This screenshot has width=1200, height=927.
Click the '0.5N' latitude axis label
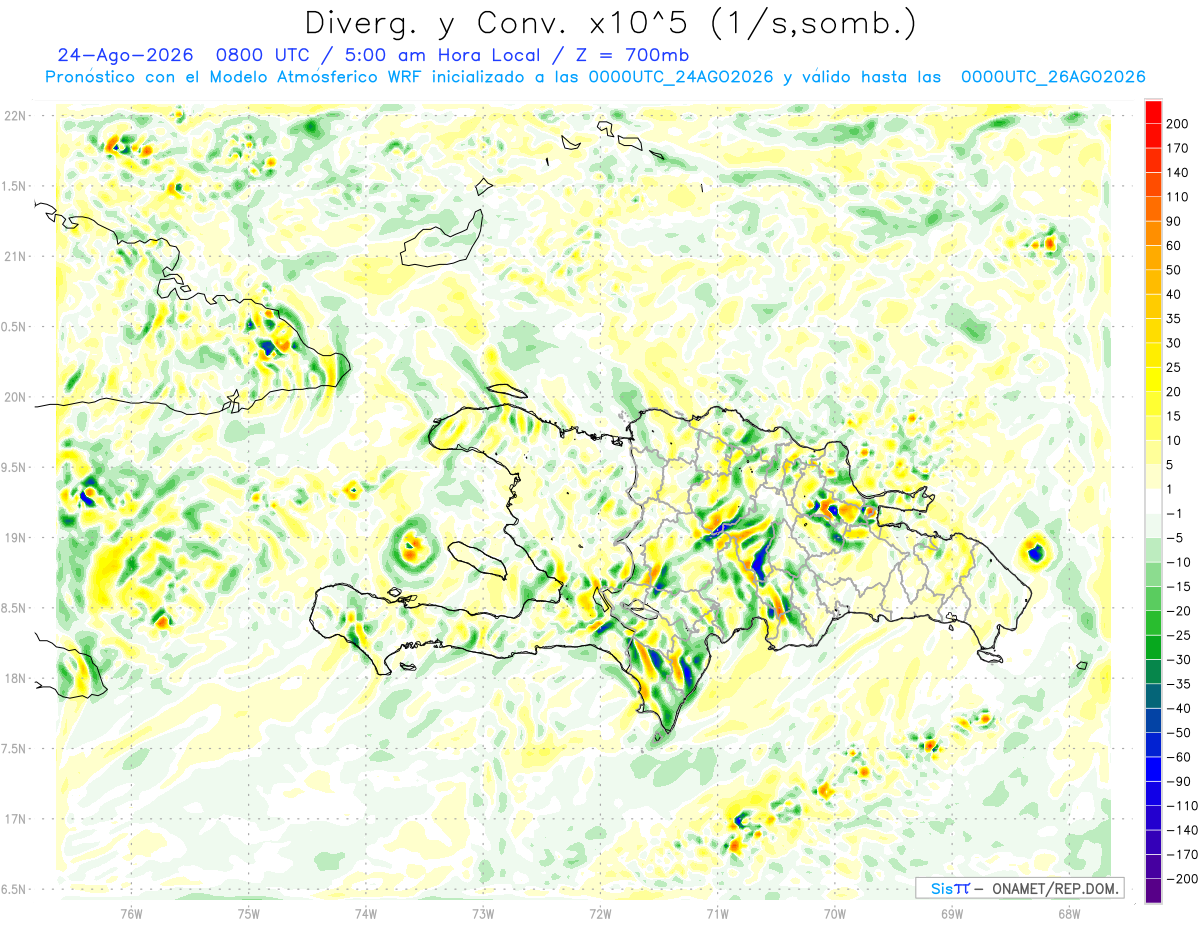tap(14, 327)
